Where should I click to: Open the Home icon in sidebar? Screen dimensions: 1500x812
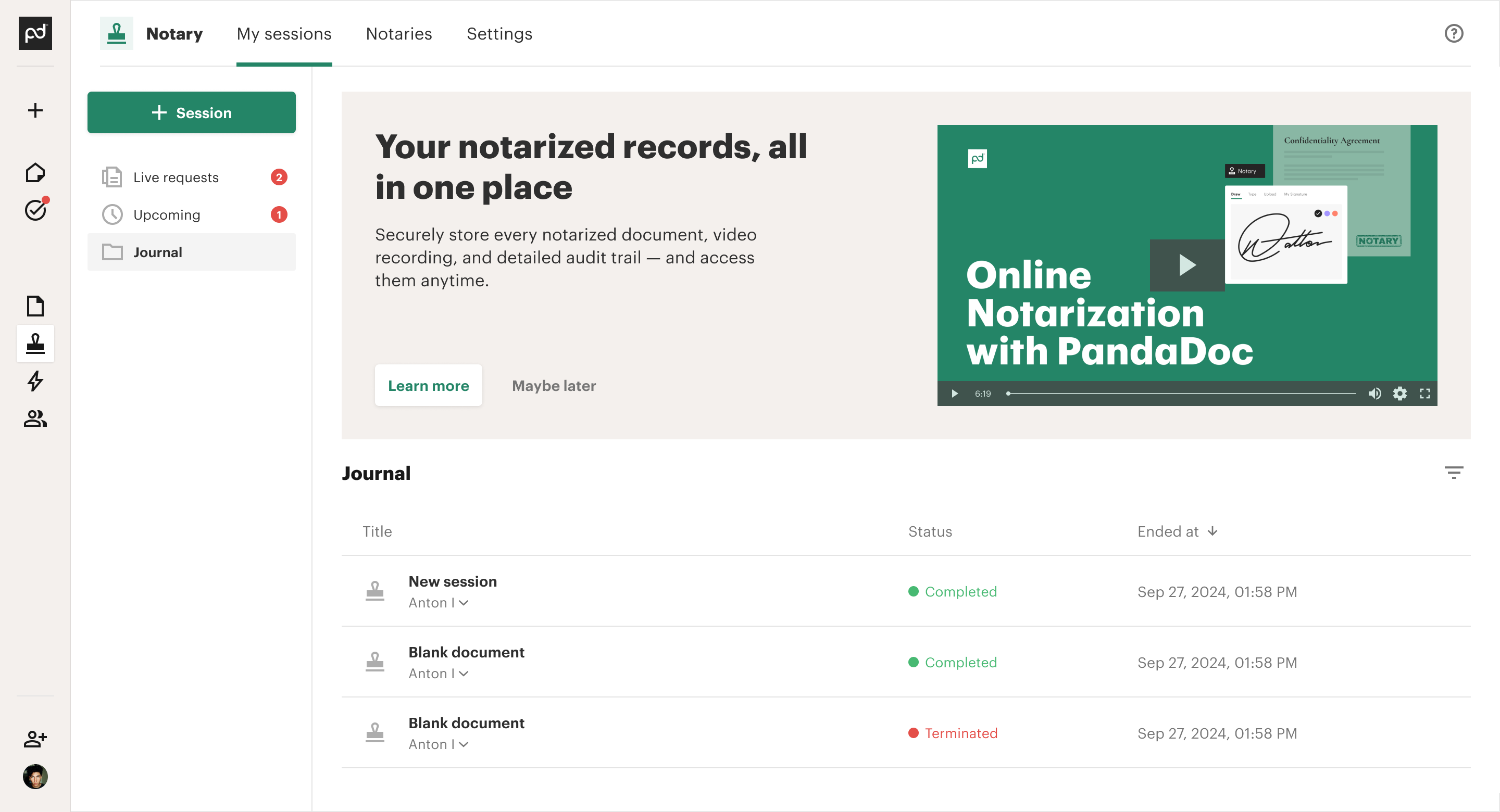[35, 173]
